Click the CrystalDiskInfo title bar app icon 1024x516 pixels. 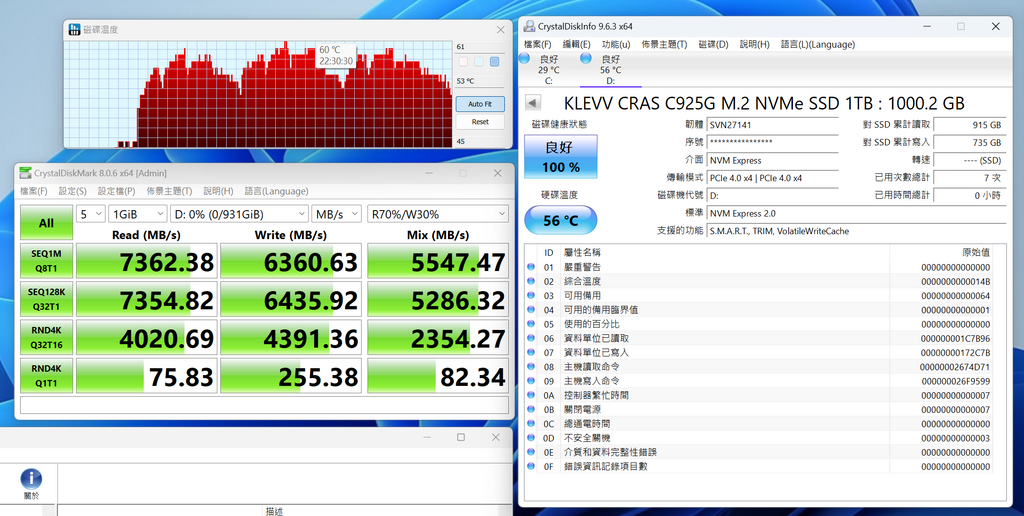(530, 27)
